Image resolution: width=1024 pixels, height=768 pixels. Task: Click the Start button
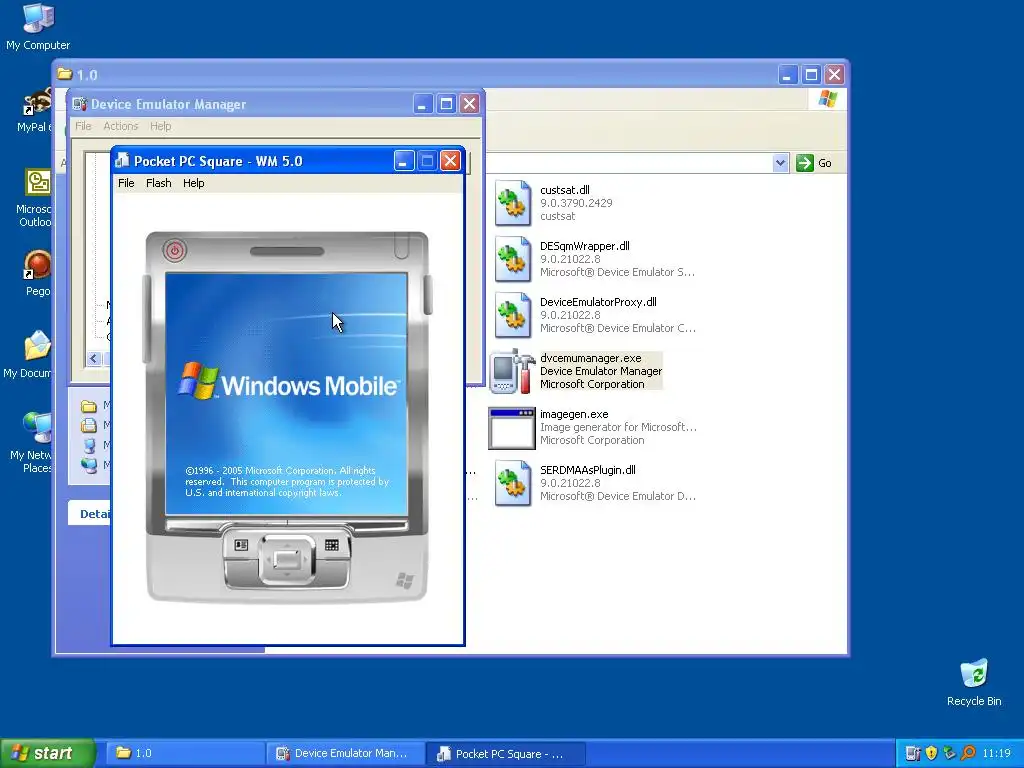click(47, 753)
